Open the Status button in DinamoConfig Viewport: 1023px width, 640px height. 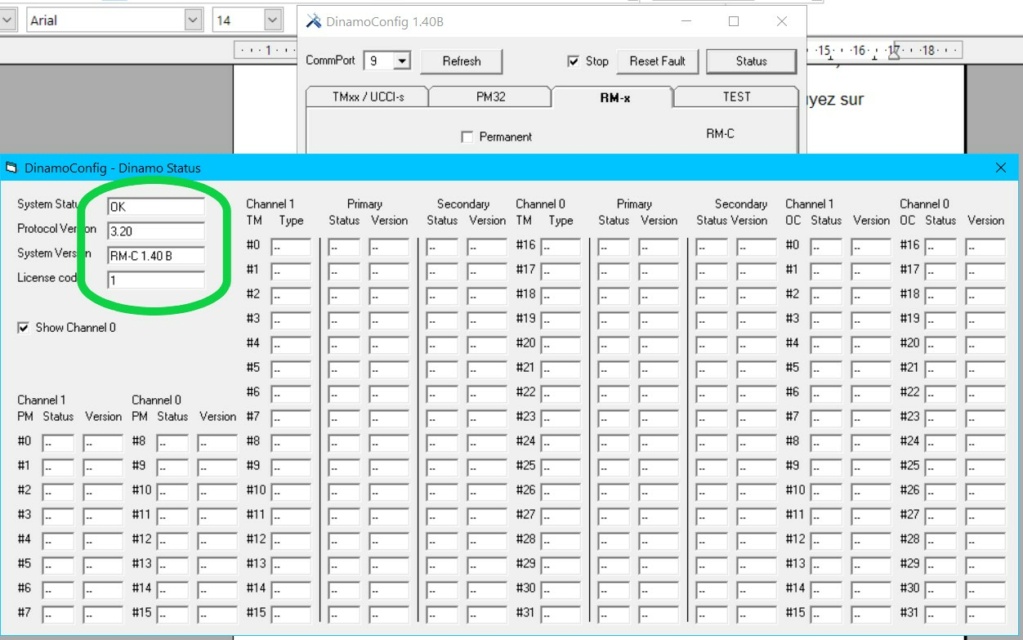point(751,61)
